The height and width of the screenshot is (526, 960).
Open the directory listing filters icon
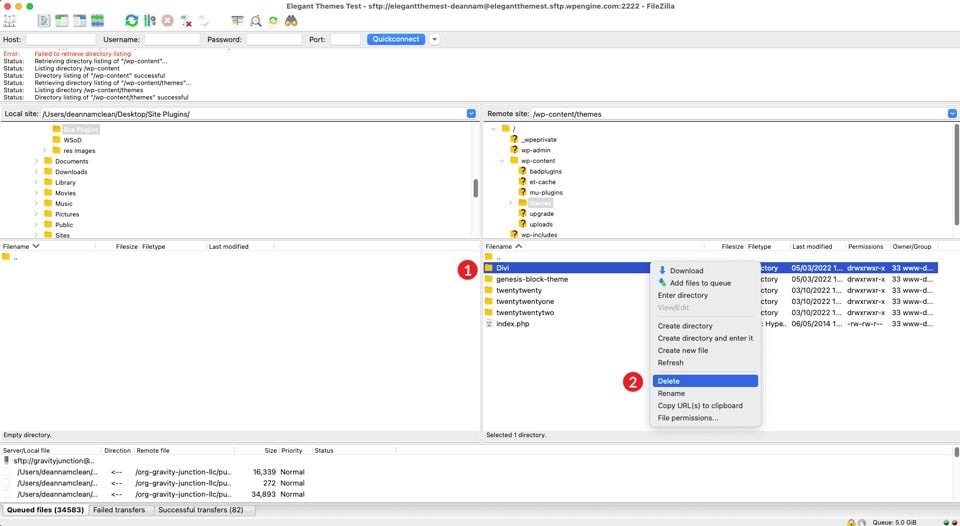(237, 20)
